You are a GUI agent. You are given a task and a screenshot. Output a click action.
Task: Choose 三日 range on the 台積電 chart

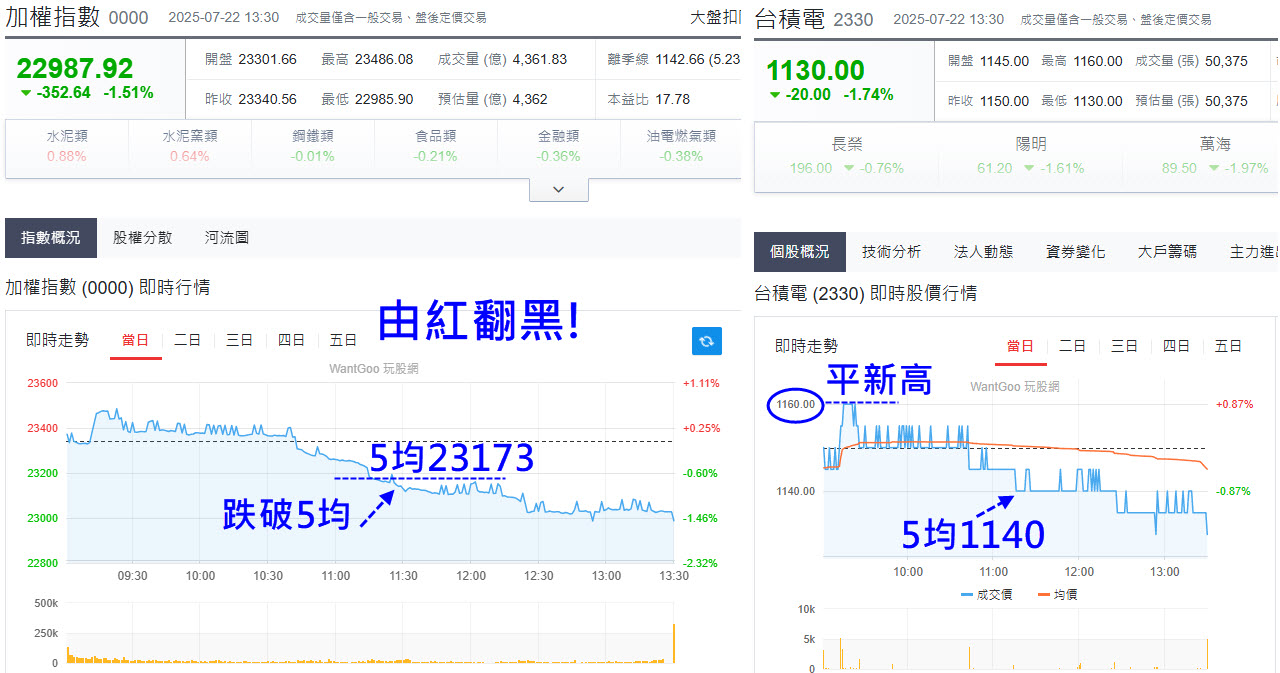(1124, 346)
